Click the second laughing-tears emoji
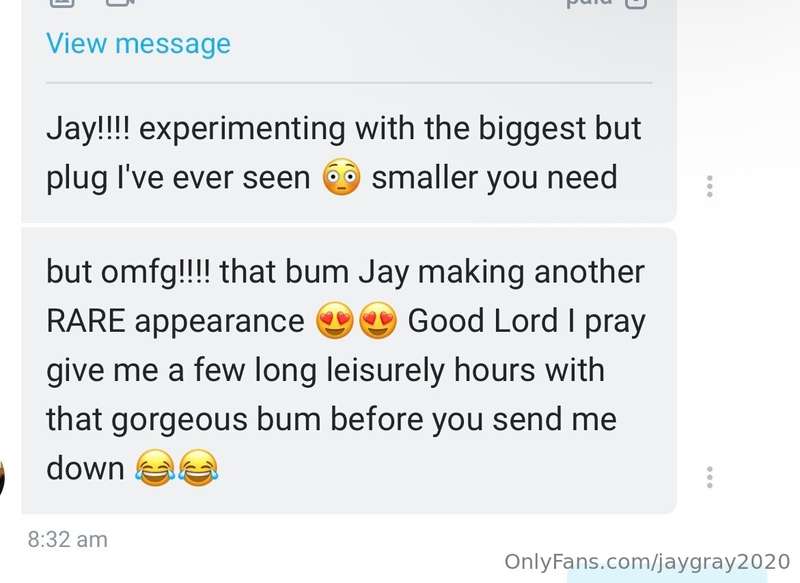The image size is (800, 583). [x=198, y=468]
